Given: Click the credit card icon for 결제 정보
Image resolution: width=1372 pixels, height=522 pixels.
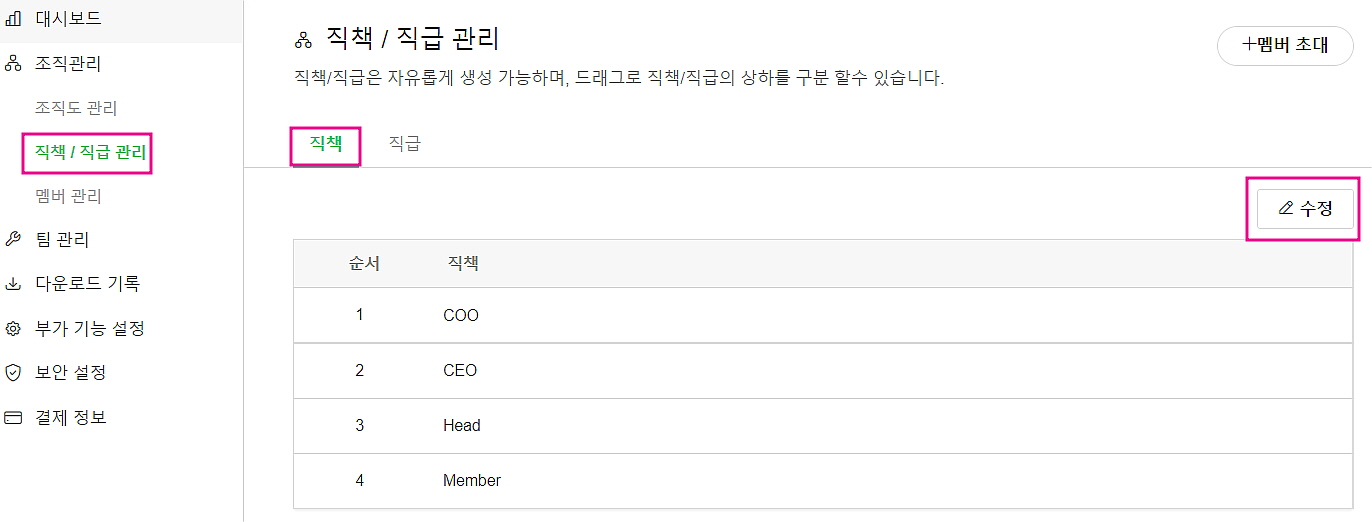Looking at the screenshot, I should pyautogui.click(x=14, y=417).
